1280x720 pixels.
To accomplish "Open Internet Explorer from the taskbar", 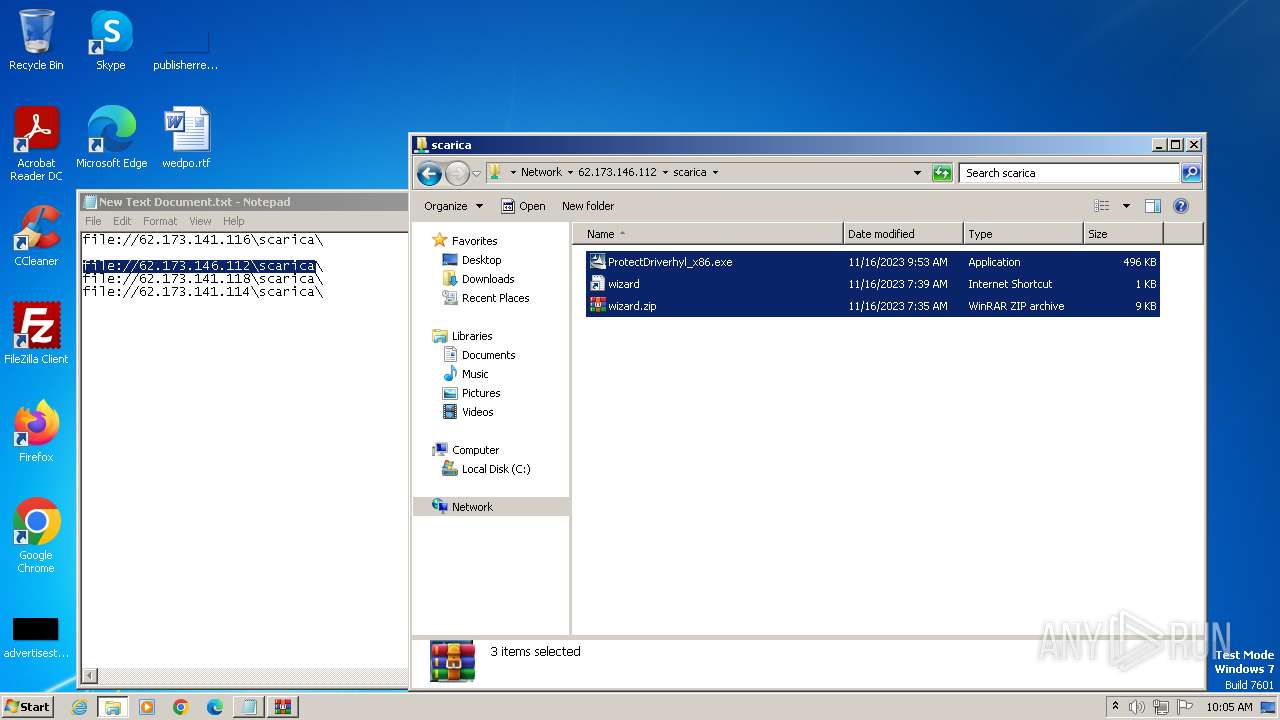I will [79, 707].
